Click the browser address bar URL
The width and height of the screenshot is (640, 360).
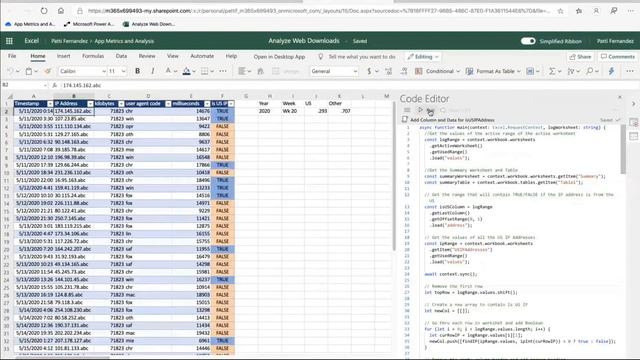coord(319,11)
